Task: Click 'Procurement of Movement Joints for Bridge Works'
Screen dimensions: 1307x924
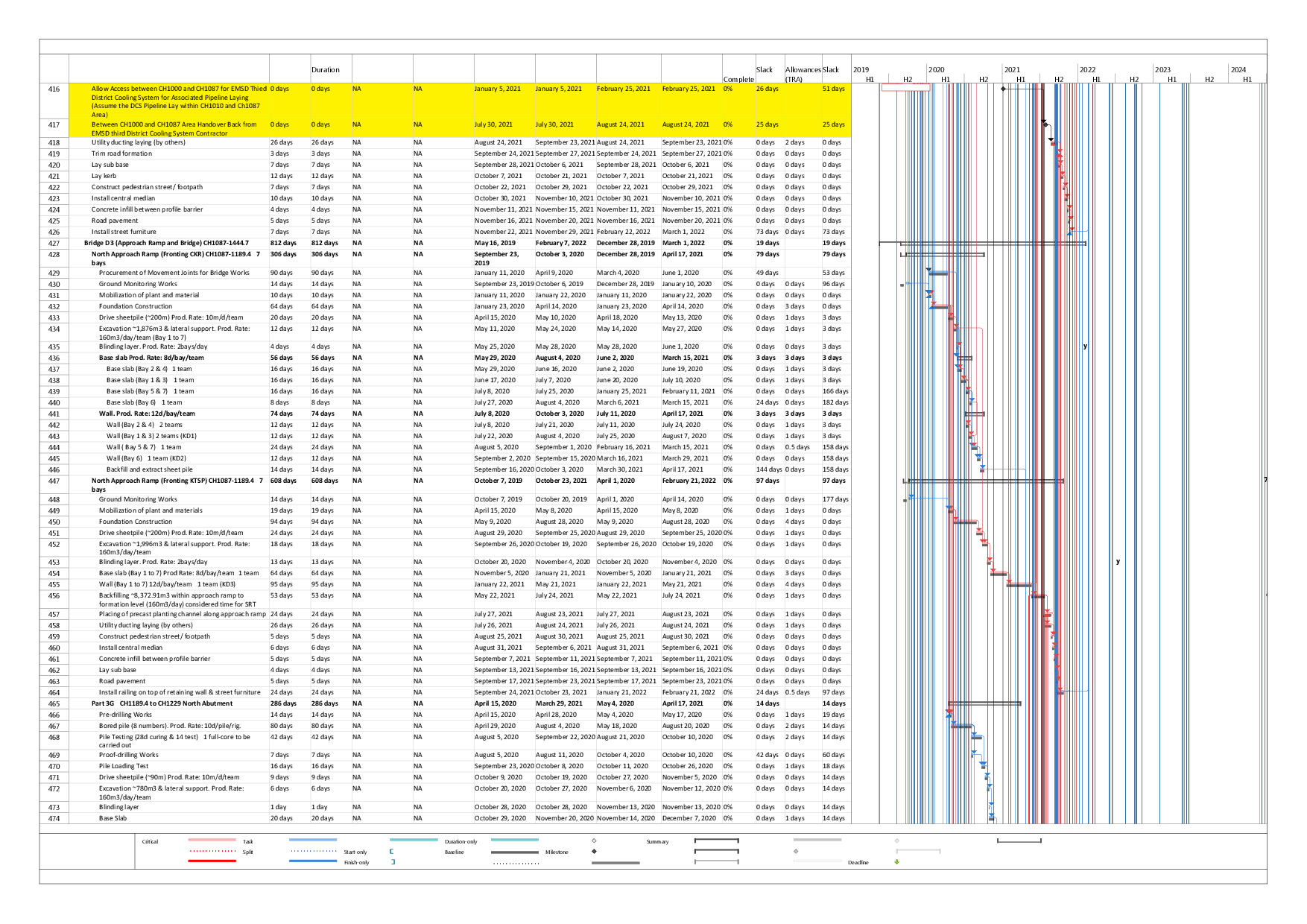Action: click(x=174, y=273)
